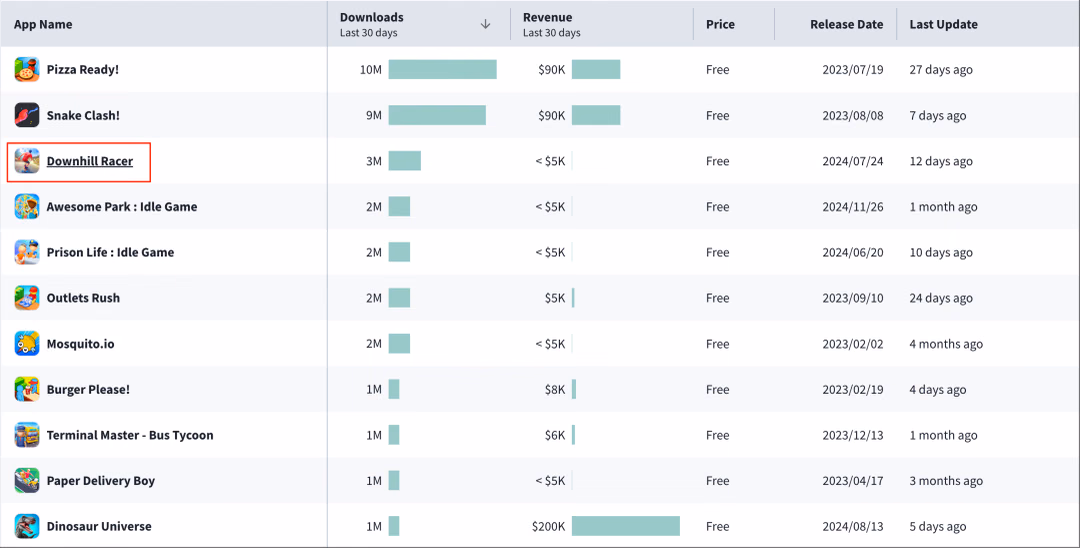Sort by the Last Update column header

tap(944, 24)
